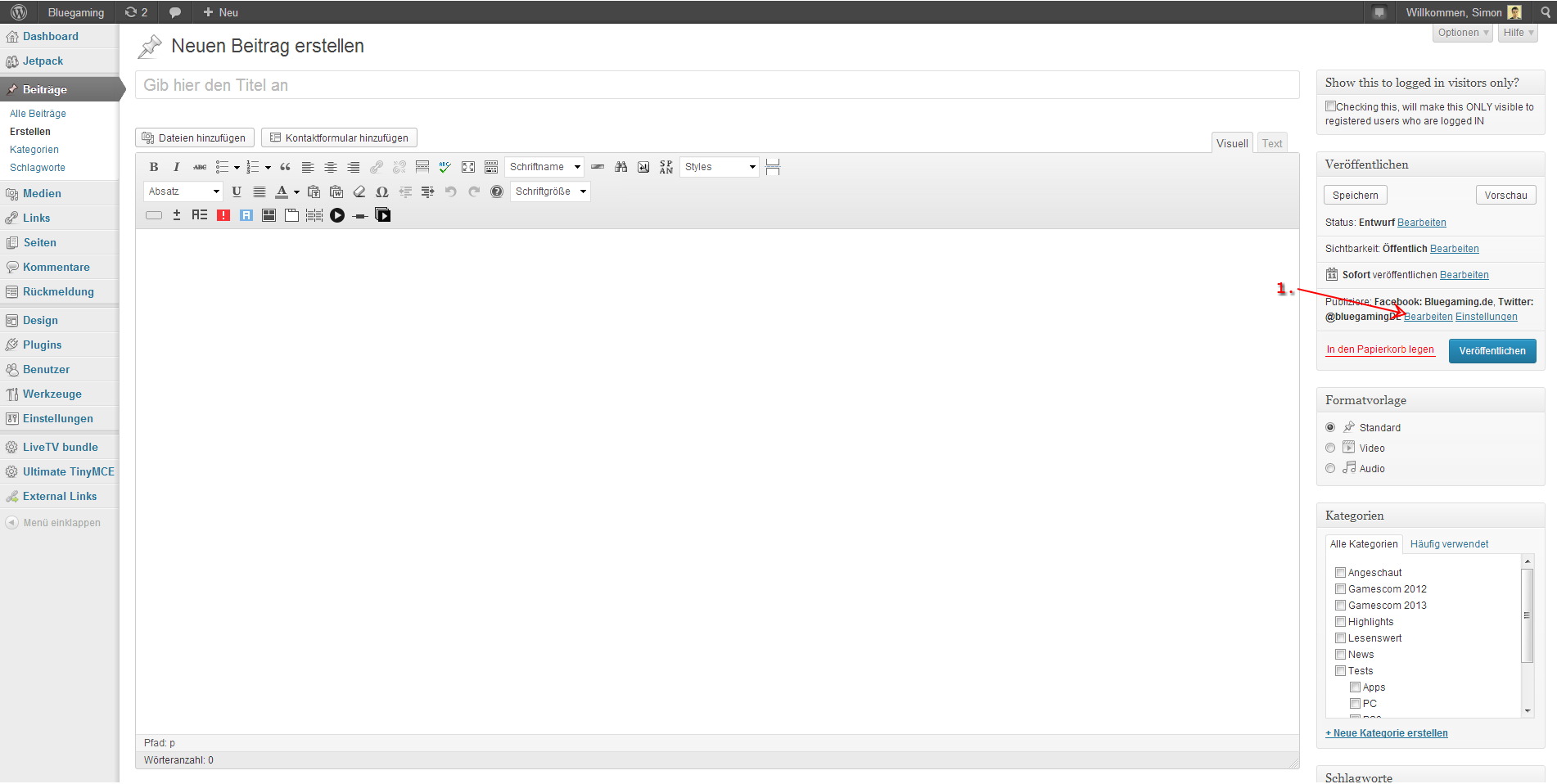Viewport: 1557px width, 784px height.
Task: Center align the text
Action: pos(331,167)
